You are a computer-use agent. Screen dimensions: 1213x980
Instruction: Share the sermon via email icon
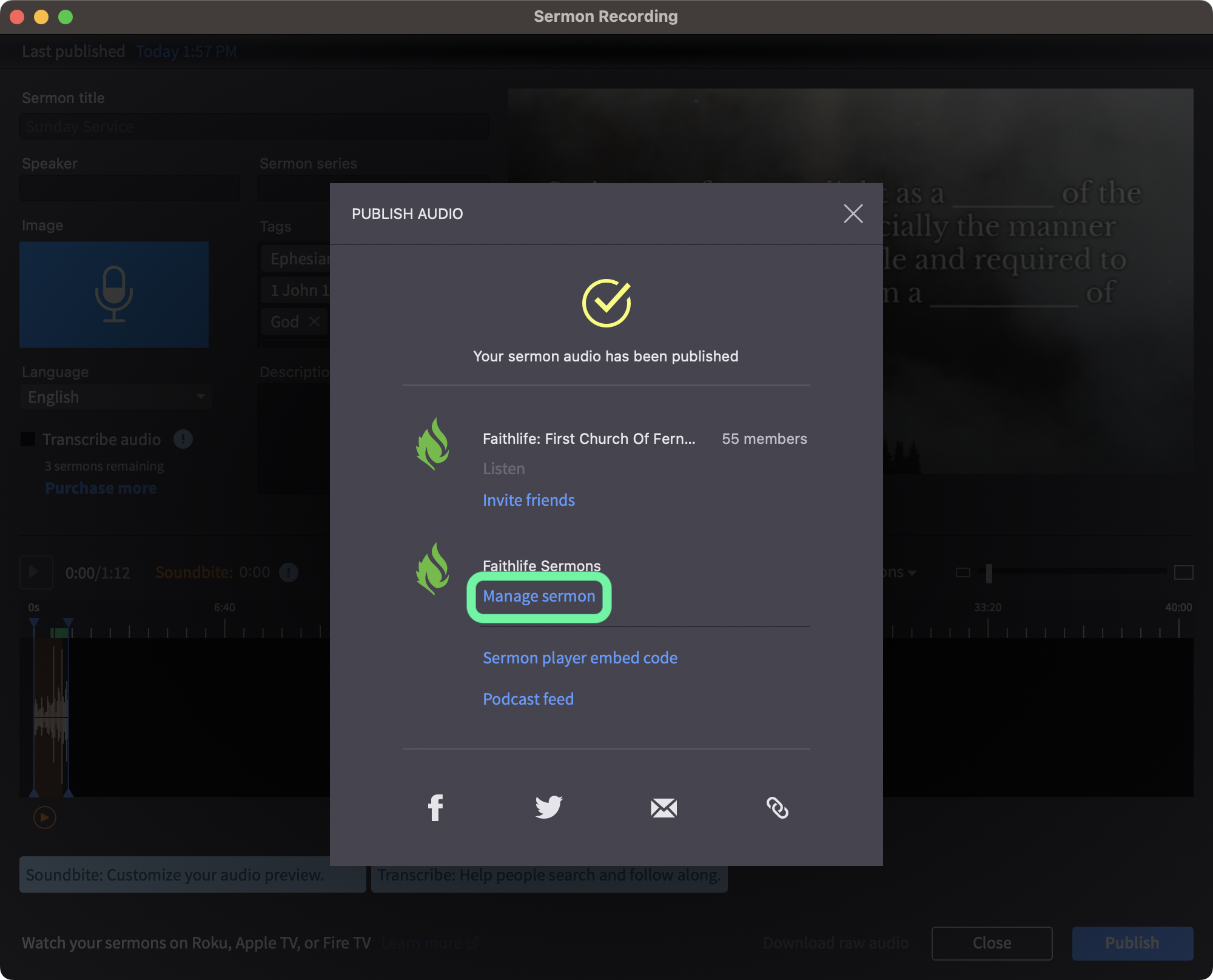pyautogui.click(x=664, y=808)
